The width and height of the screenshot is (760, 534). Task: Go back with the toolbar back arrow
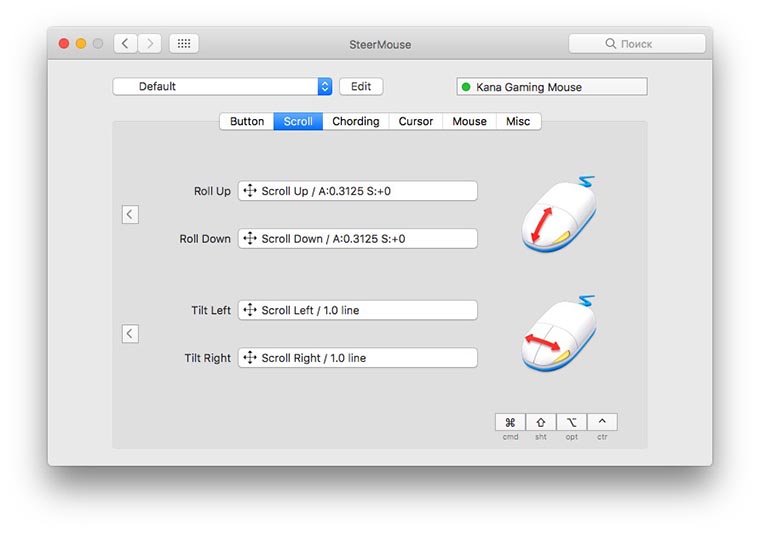tap(126, 44)
